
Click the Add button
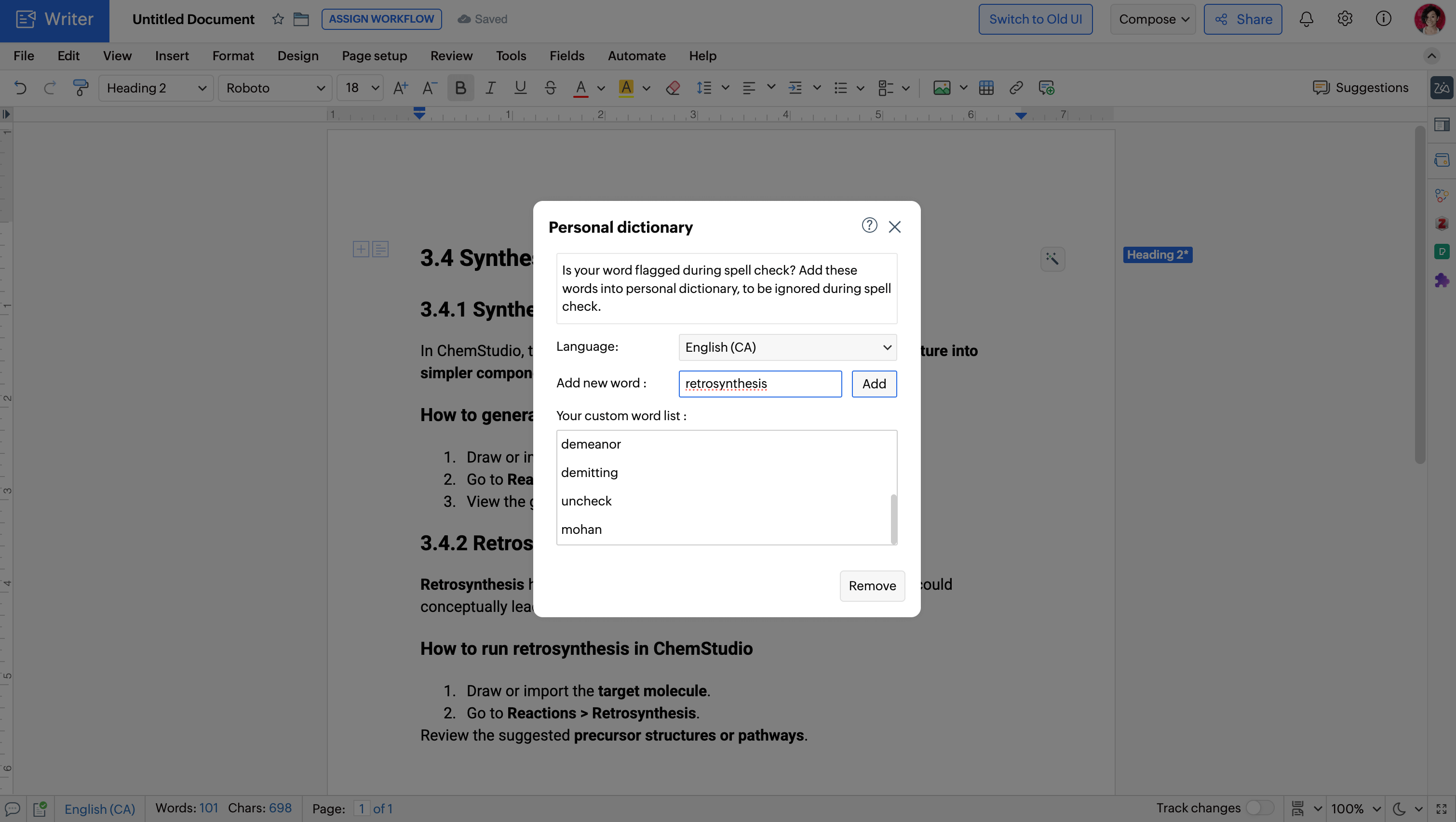tap(874, 384)
